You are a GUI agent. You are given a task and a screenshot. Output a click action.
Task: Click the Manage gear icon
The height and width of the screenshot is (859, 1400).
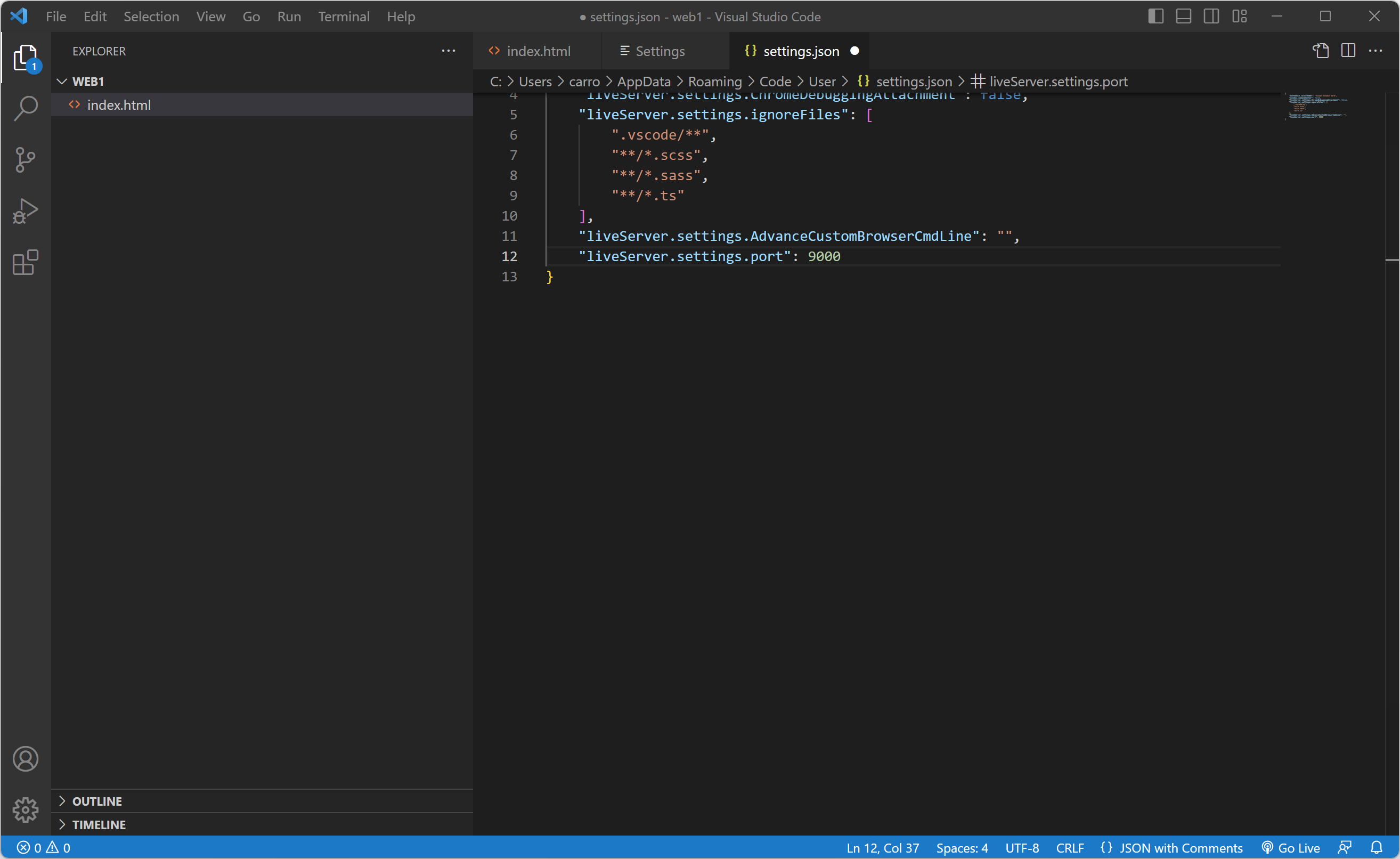(26, 809)
